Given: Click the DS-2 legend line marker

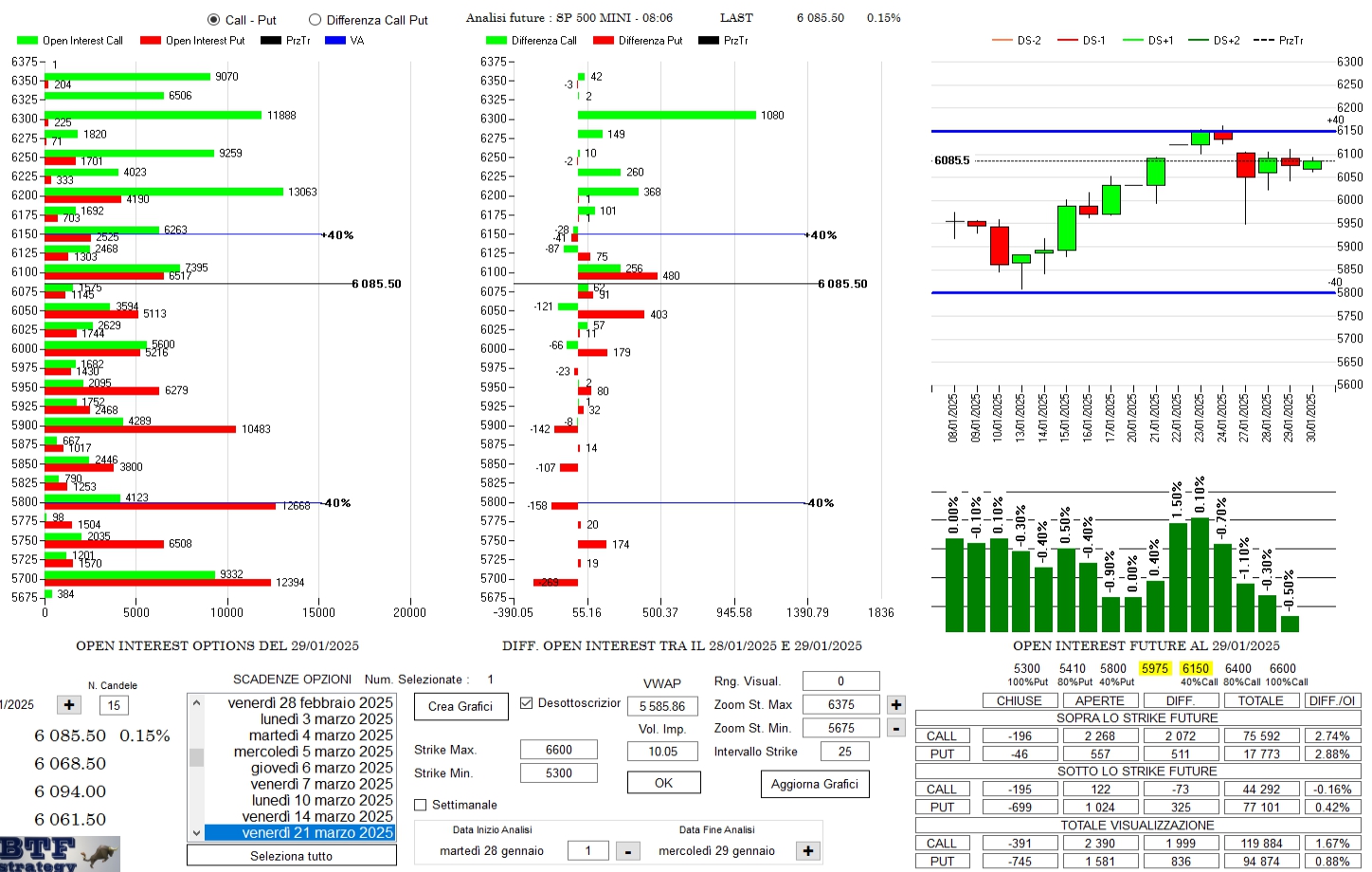Looking at the screenshot, I should (x=1002, y=41).
